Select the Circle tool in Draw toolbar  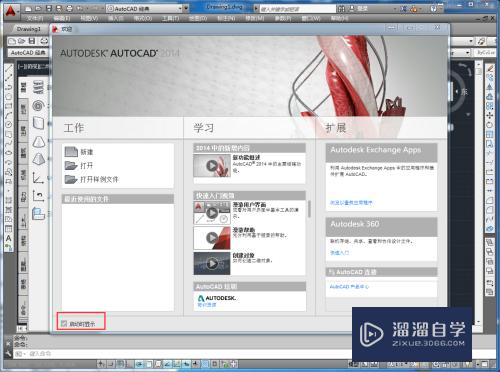click(x=9, y=125)
